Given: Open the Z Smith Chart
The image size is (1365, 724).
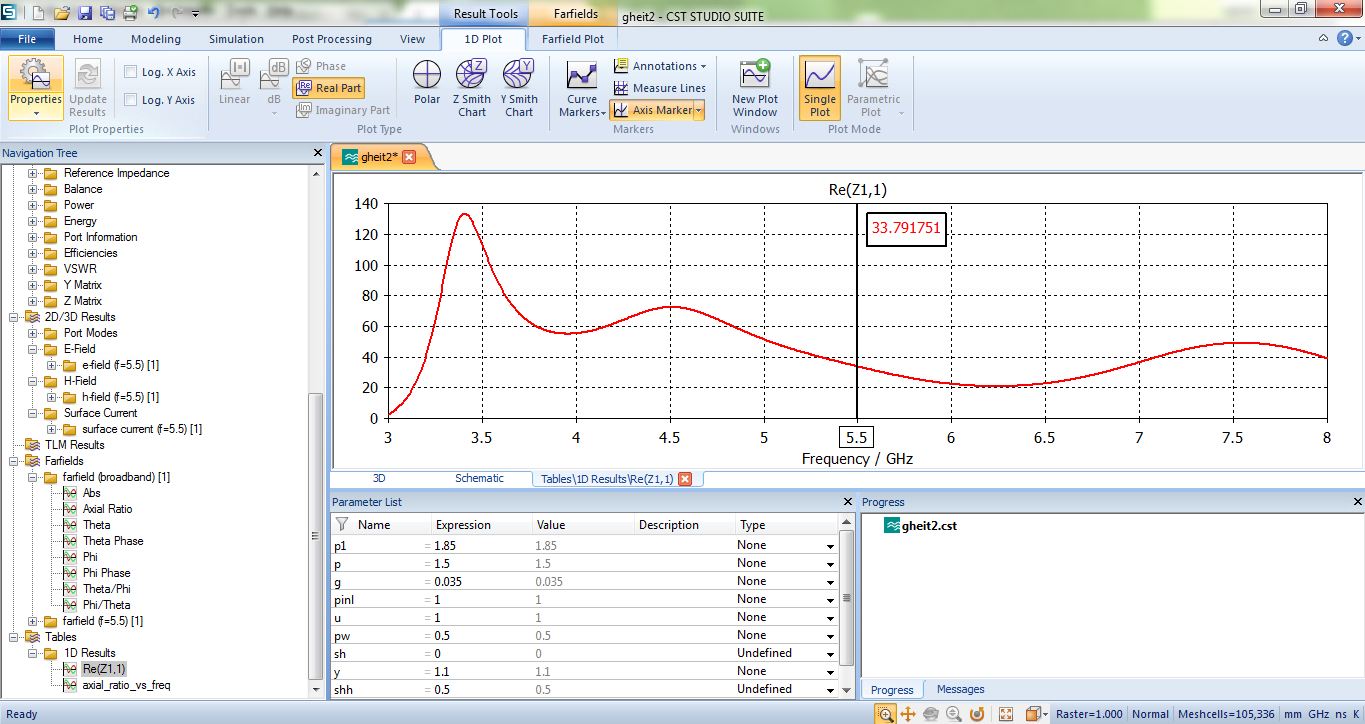Looking at the screenshot, I should point(471,87).
